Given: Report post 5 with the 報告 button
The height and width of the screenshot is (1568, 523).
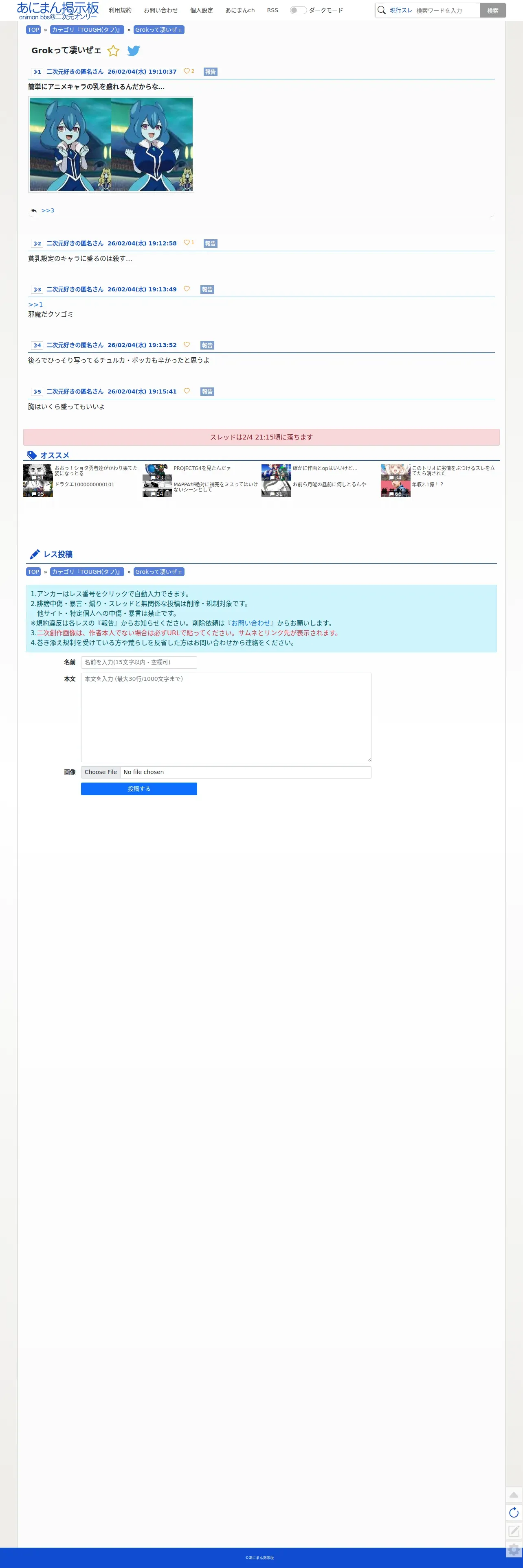Looking at the screenshot, I should pos(207,391).
